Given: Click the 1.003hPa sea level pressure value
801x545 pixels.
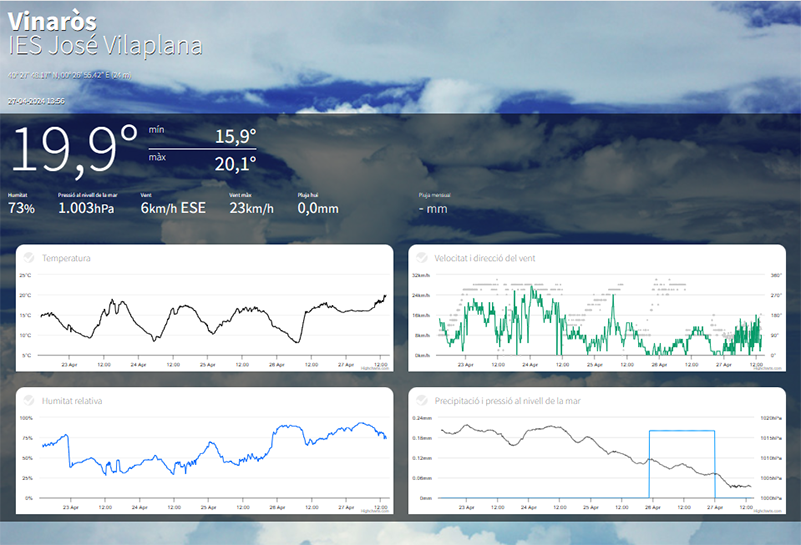Looking at the screenshot, I should 86,209.
